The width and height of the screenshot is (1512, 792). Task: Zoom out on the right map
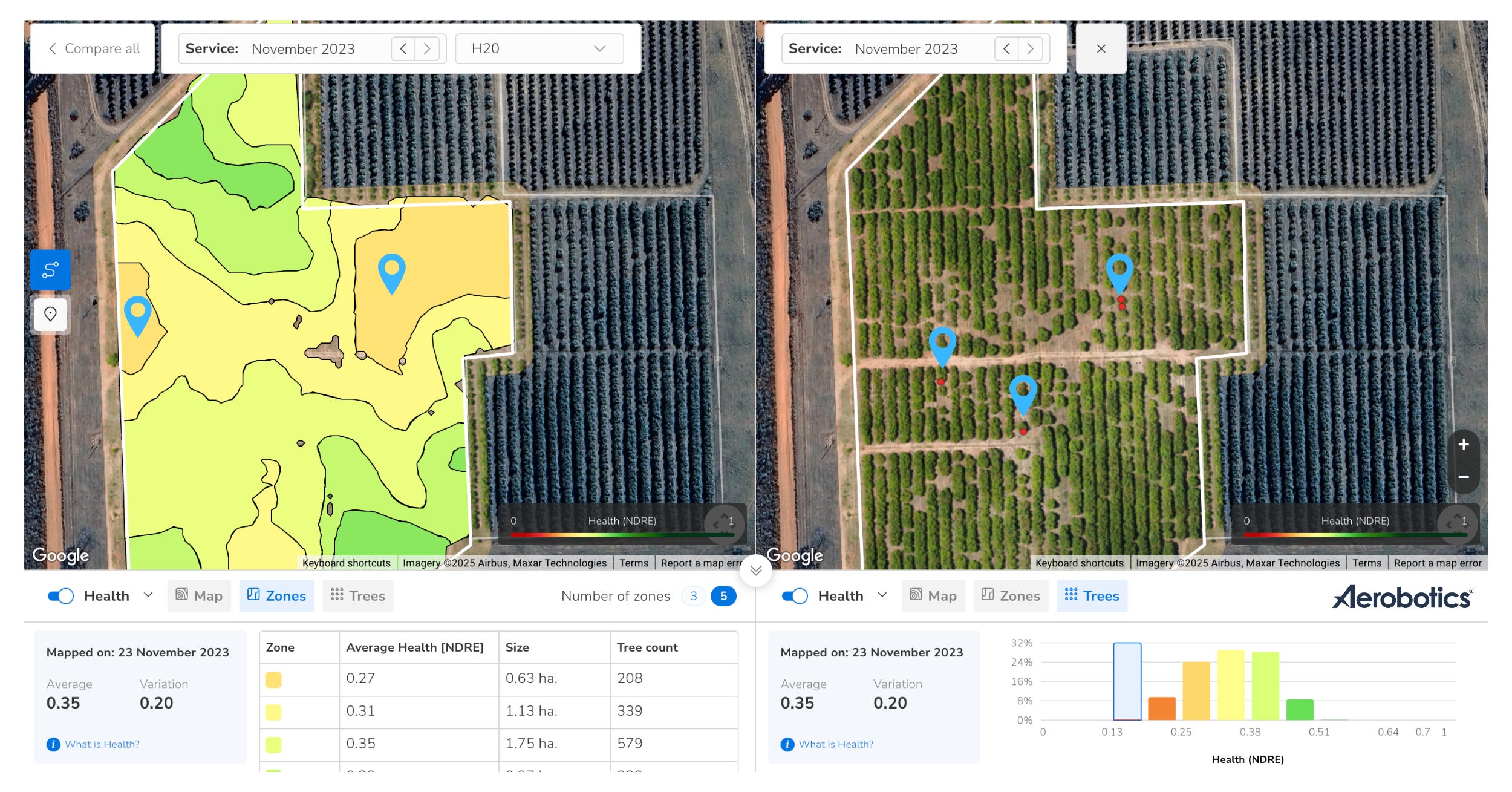pos(1463,477)
